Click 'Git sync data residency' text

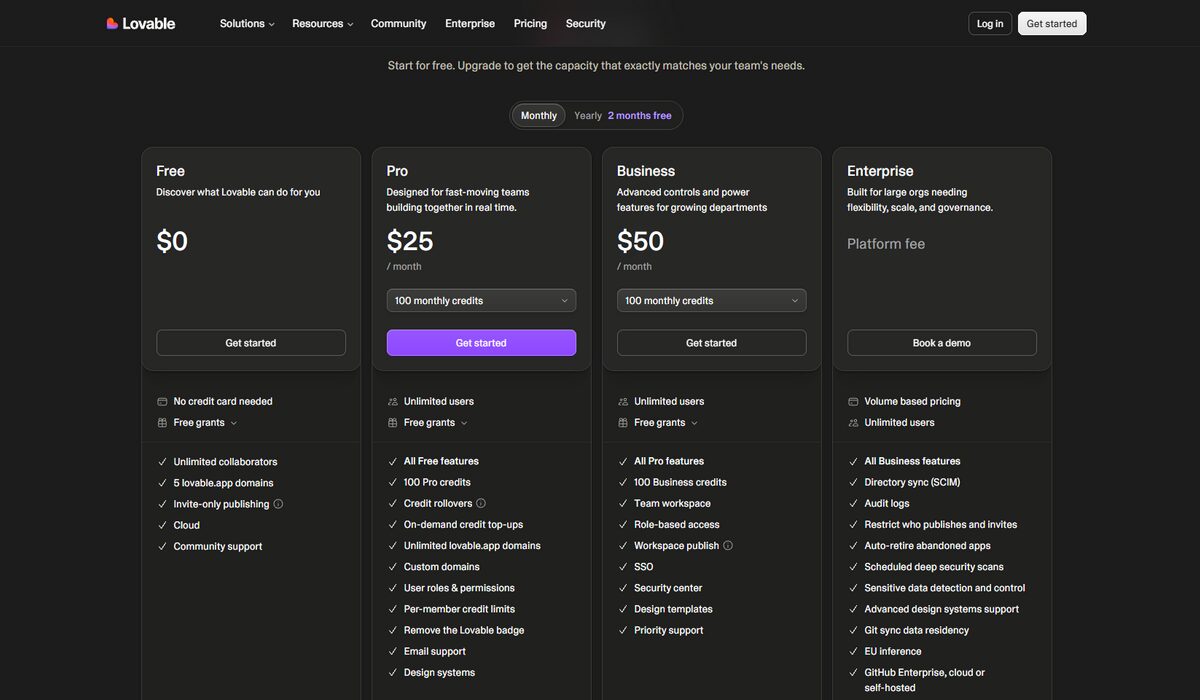(917, 630)
